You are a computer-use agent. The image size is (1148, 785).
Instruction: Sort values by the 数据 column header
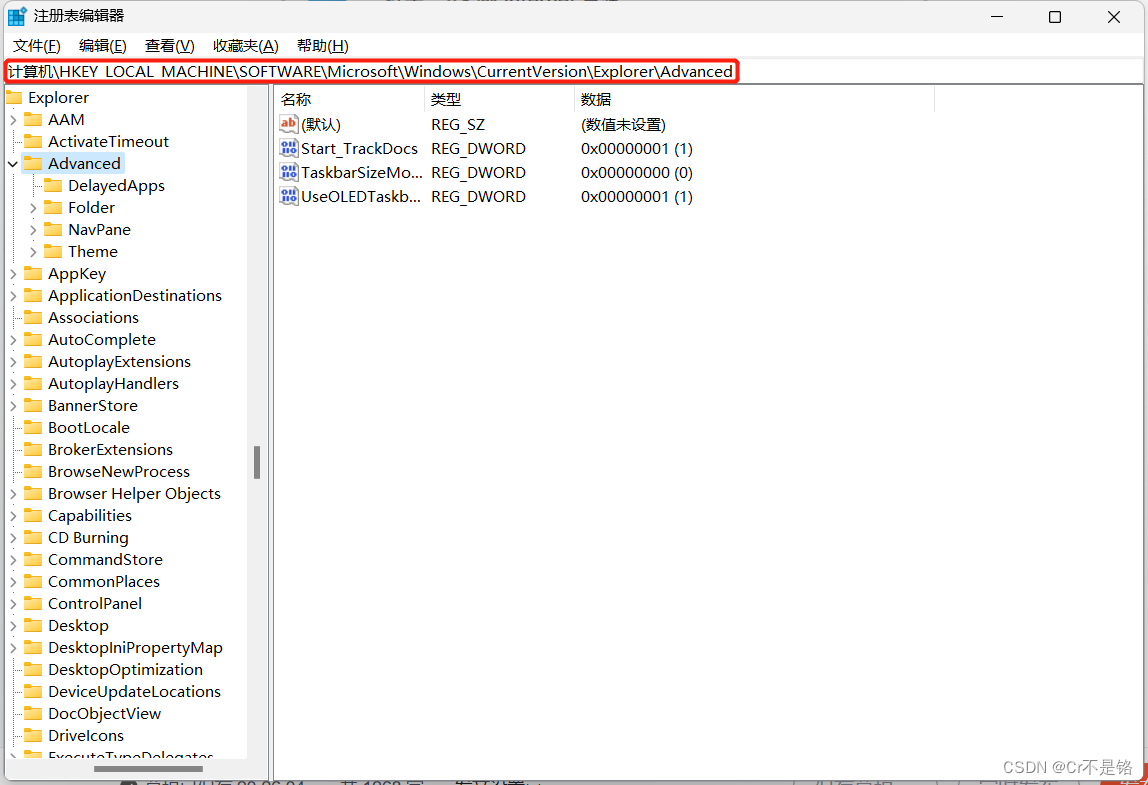[x=754, y=100]
